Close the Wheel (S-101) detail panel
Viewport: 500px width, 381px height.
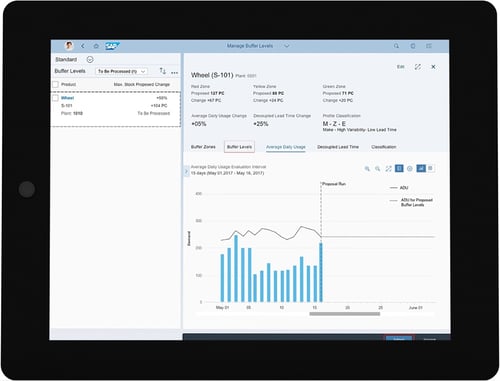coord(433,67)
